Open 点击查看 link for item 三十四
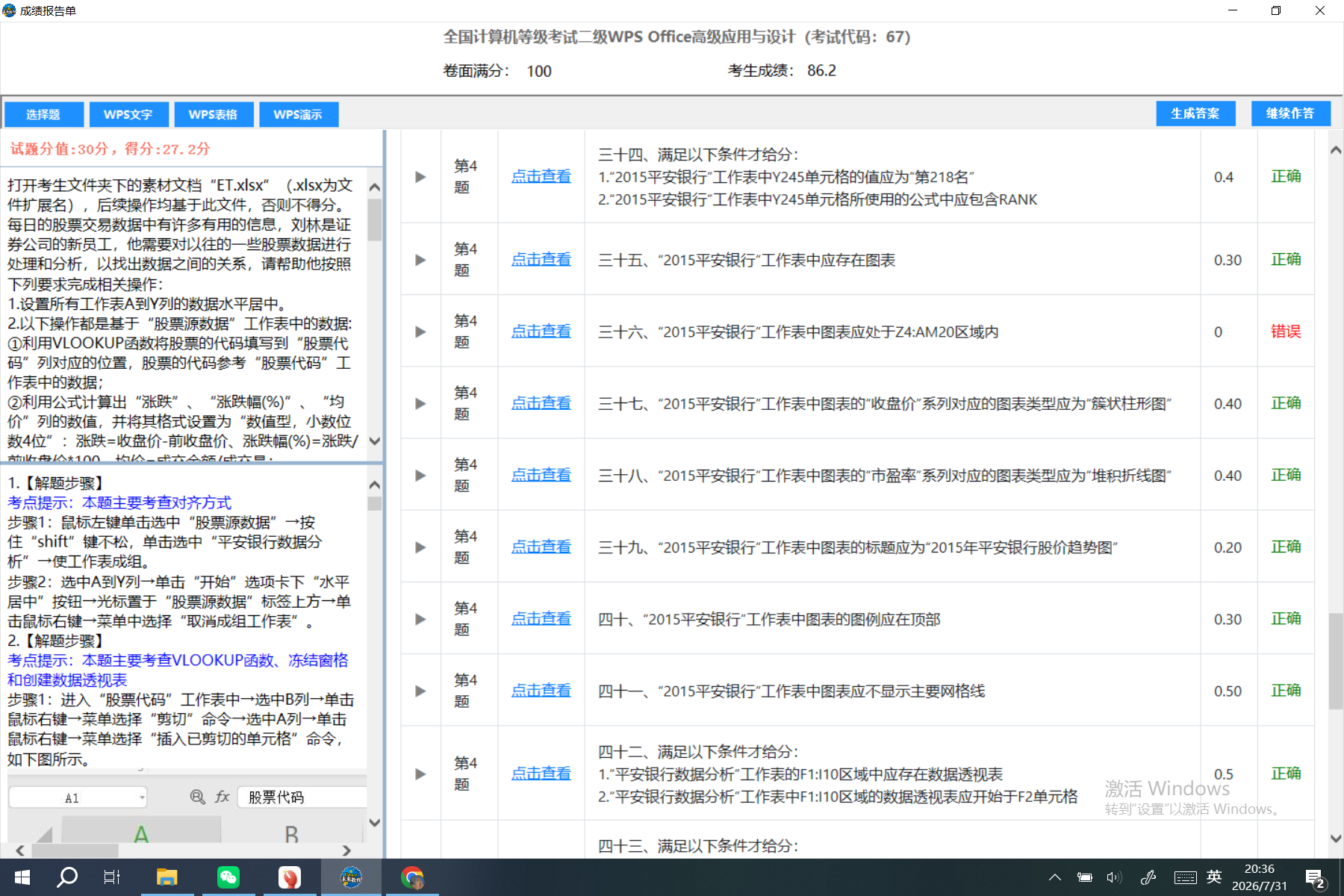 point(541,177)
